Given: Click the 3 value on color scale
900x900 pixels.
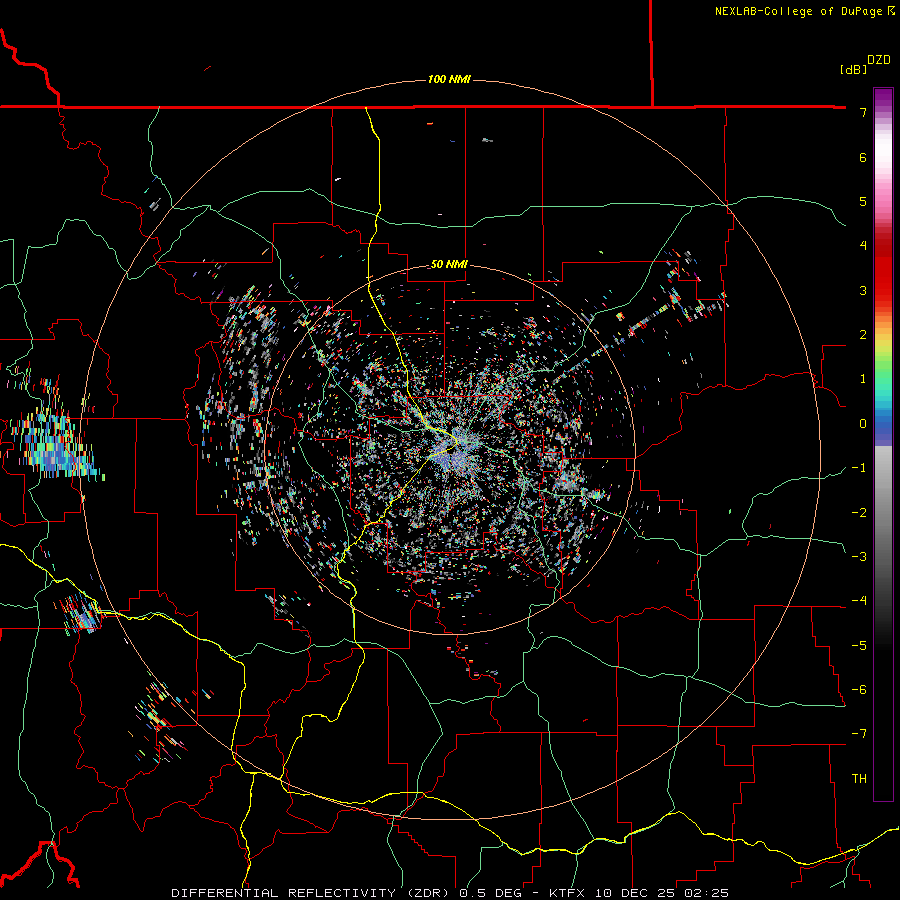Looking at the screenshot, I should pyautogui.click(x=863, y=290).
